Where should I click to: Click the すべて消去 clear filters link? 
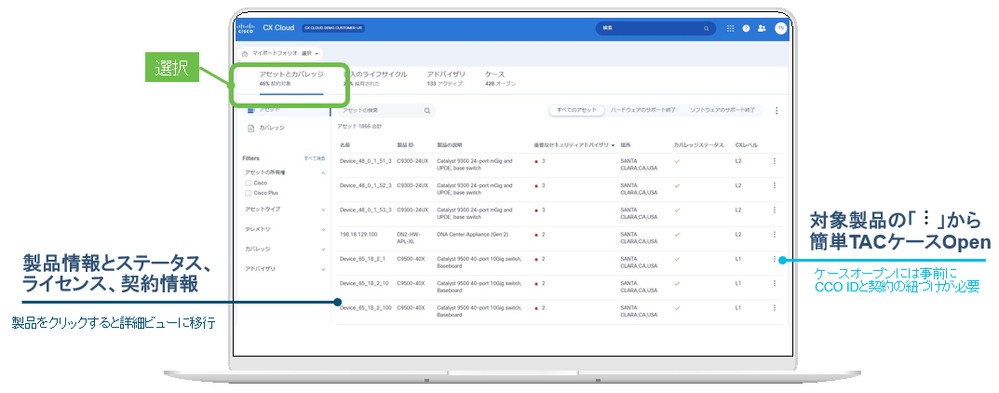(x=315, y=158)
